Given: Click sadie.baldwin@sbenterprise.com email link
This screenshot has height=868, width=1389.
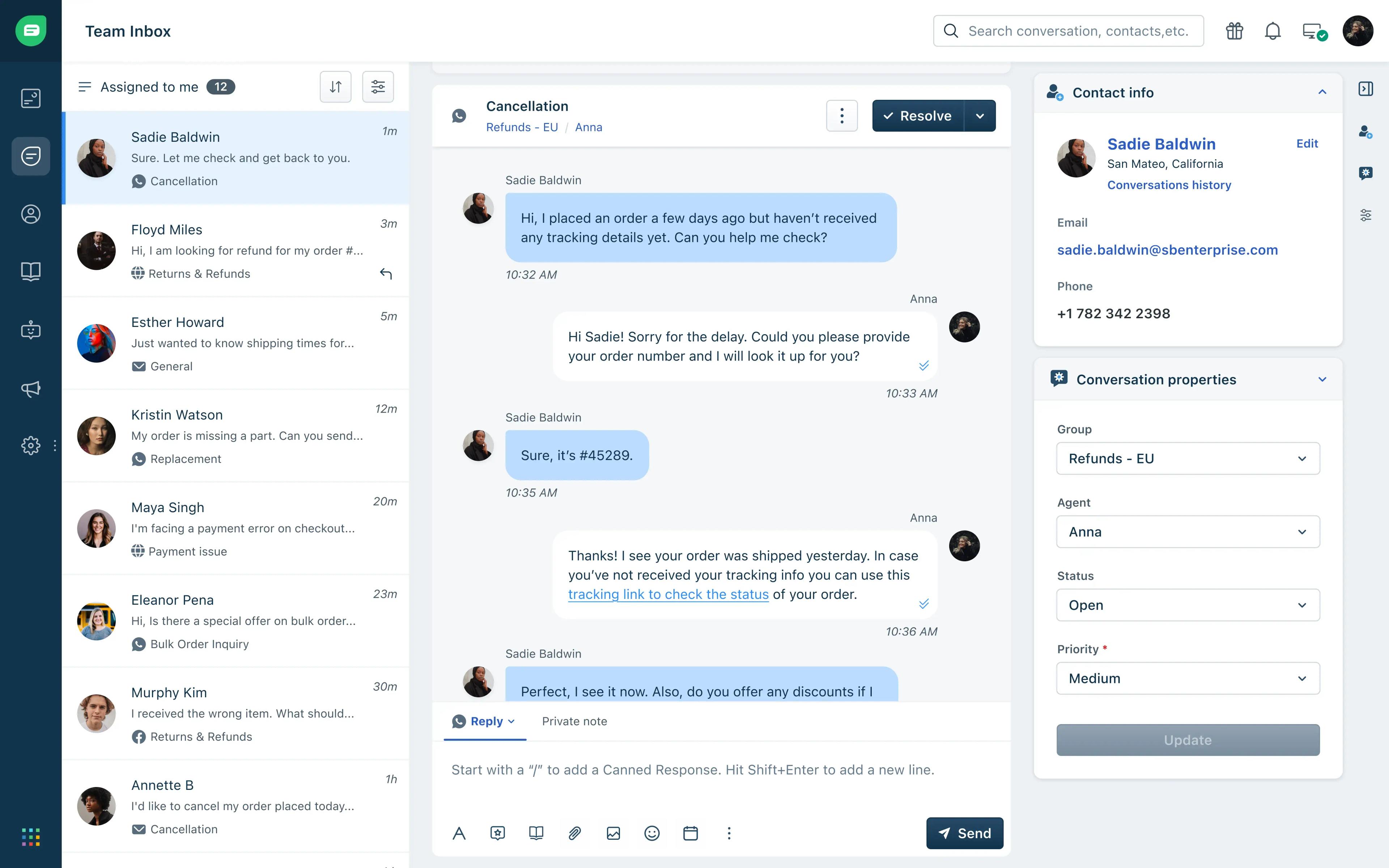Looking at the screenshot, I should (x=1168, y=250).
